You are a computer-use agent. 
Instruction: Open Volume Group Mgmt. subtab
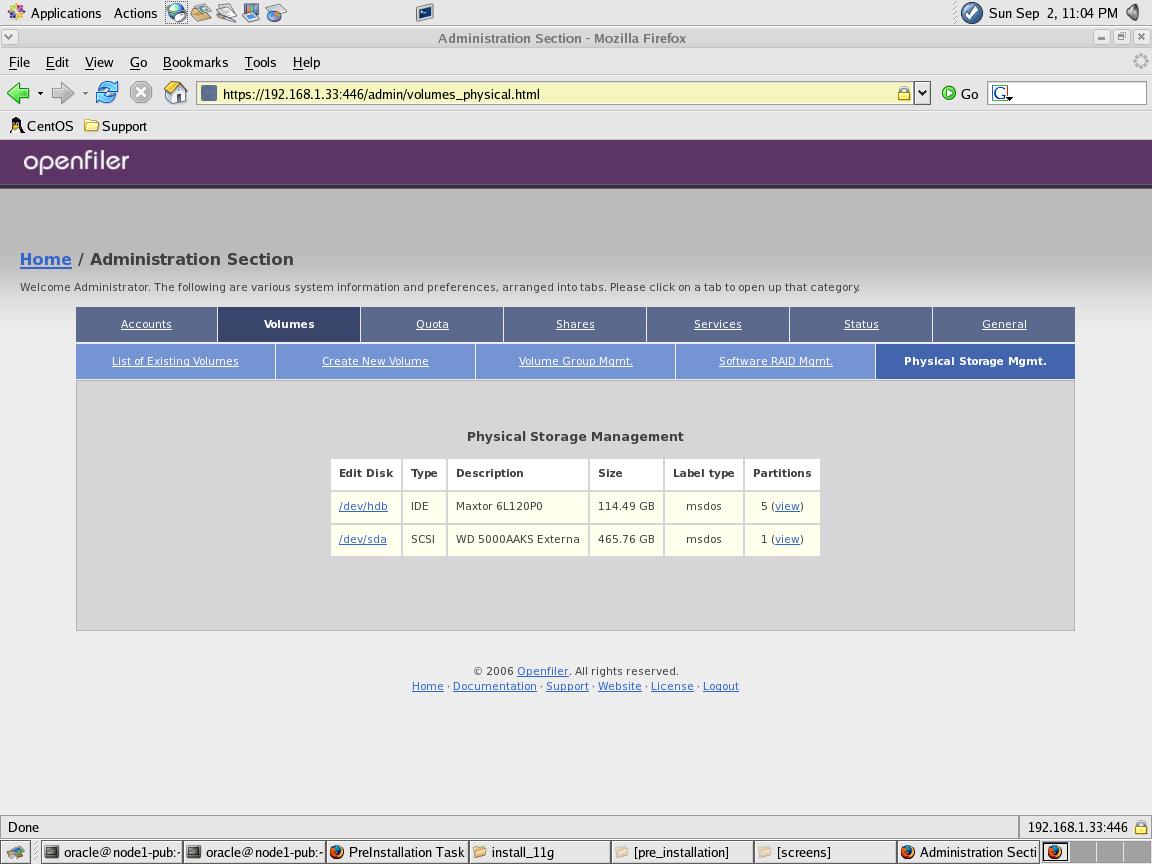(575, 361)
